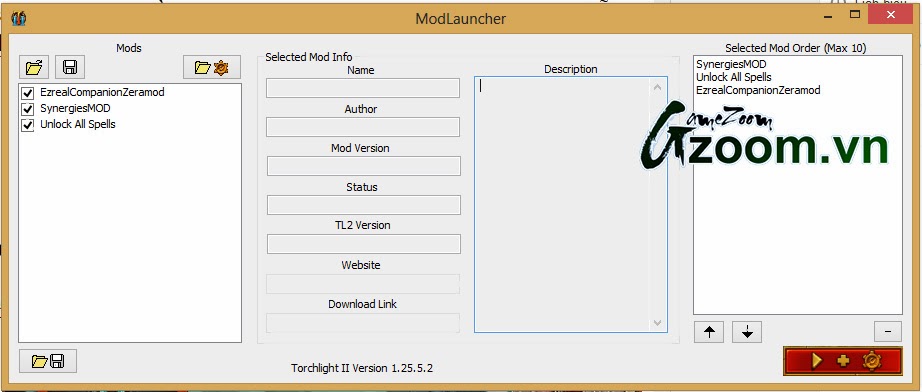The image size is (922, 392).
Task: Toggle EzrealCompanionZeramod checkbox
Action: [27, 93]
